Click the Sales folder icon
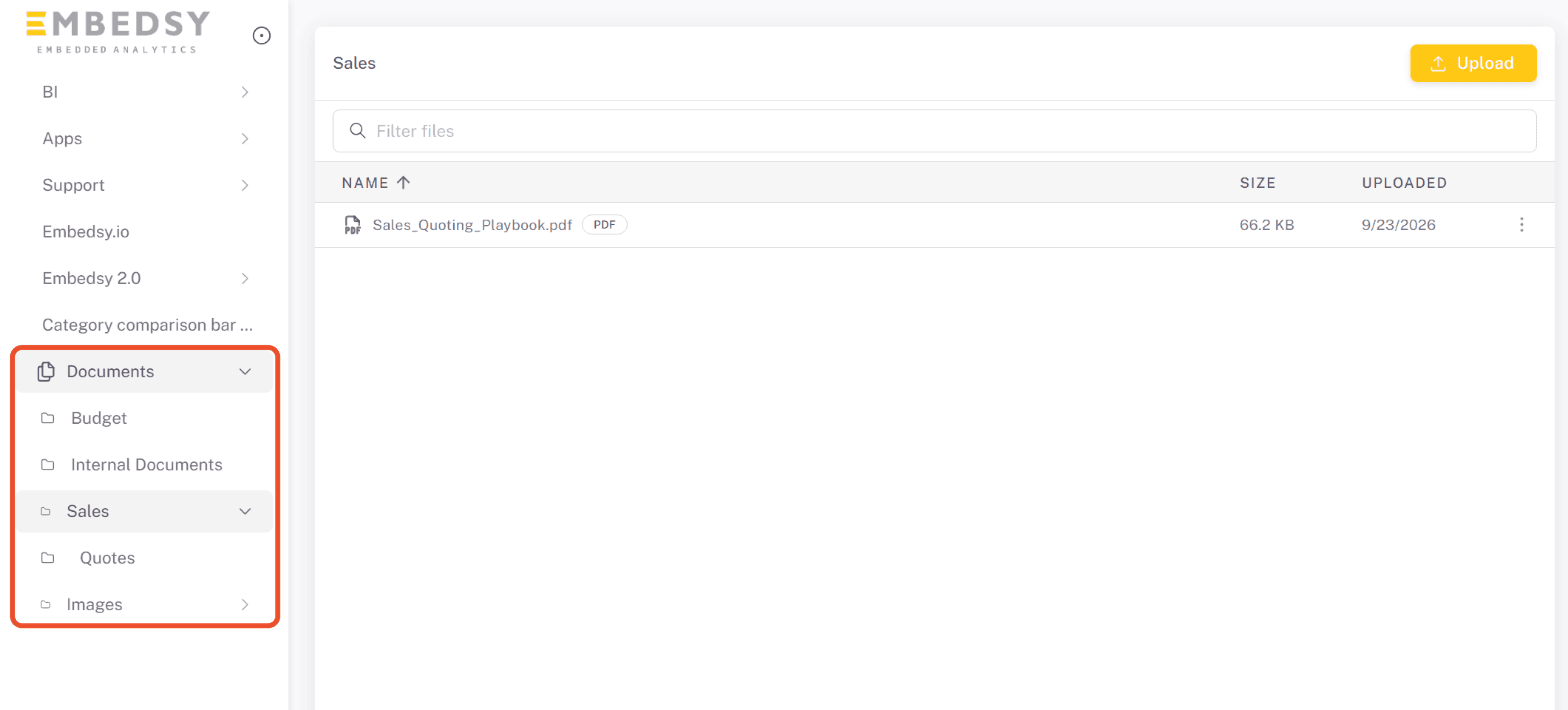 click(x=45, y=511)
